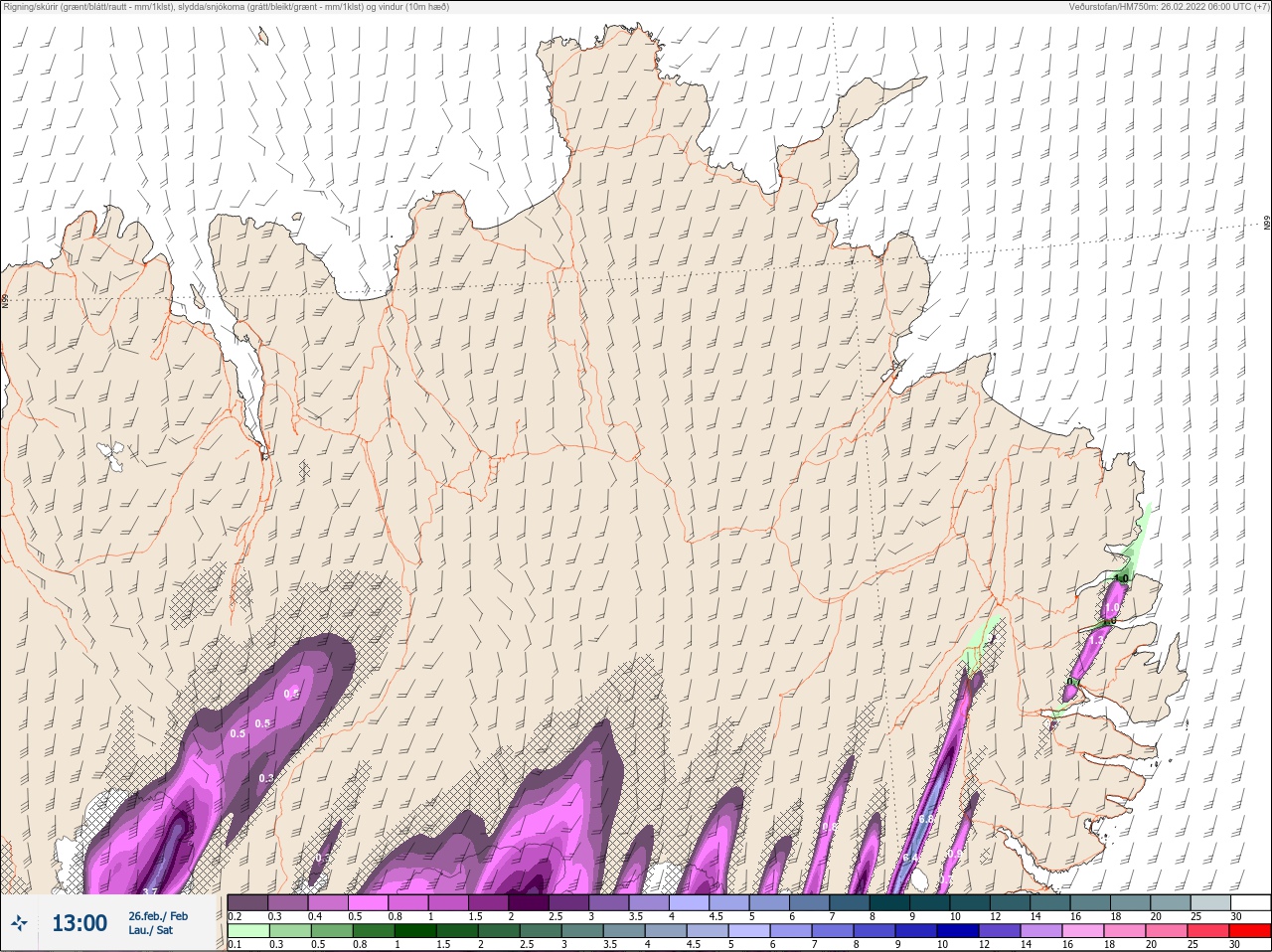1272x952 pixels.
Task: Pick the bright pink snow-scale swatch at 0.5
Action: [370, 902]
